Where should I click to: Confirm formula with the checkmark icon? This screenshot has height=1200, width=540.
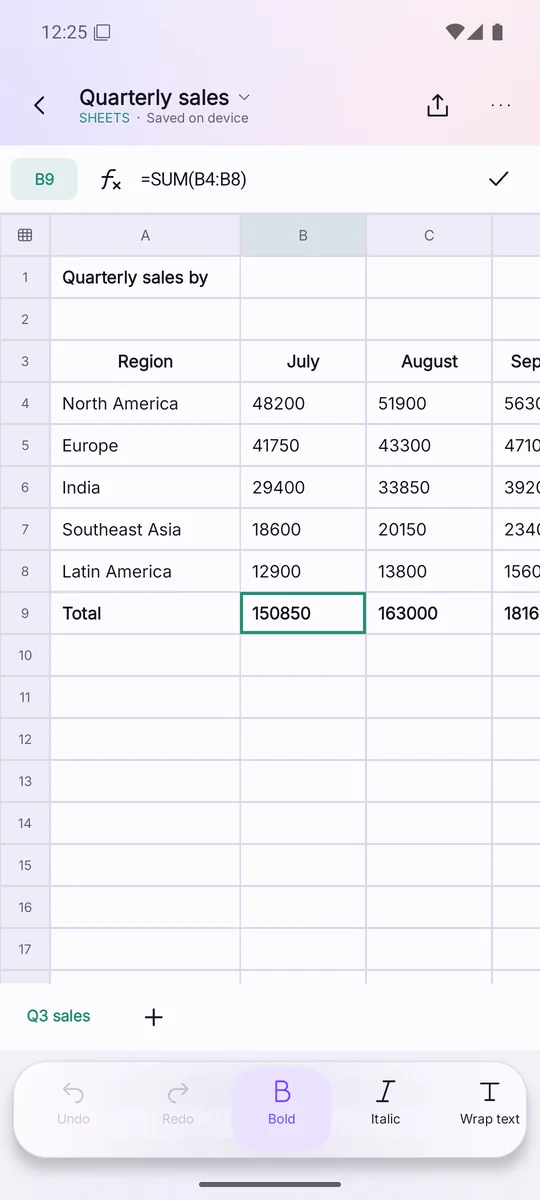pos(499,179)
